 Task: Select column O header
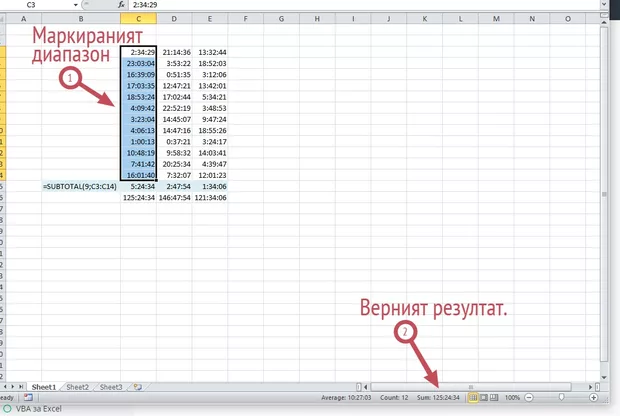[567, 19]
